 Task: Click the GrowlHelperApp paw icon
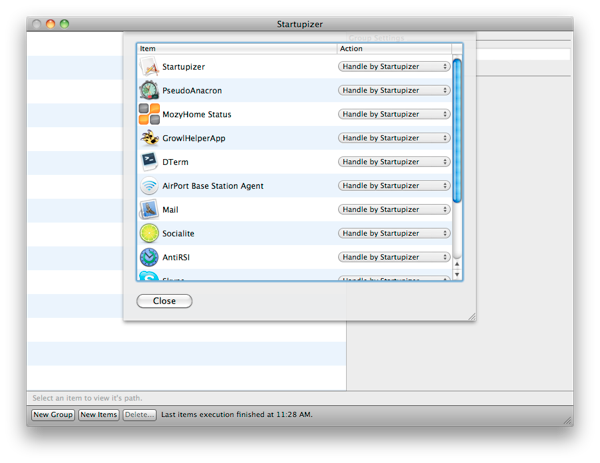point(149,138)
